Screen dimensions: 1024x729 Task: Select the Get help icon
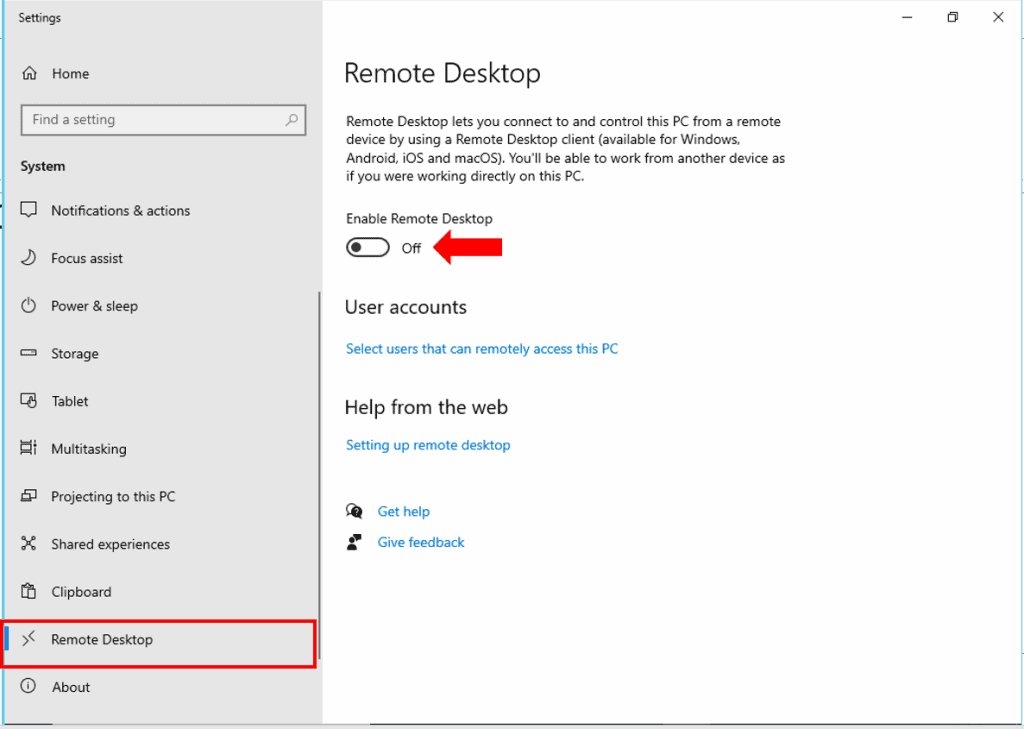pos(355,511)
